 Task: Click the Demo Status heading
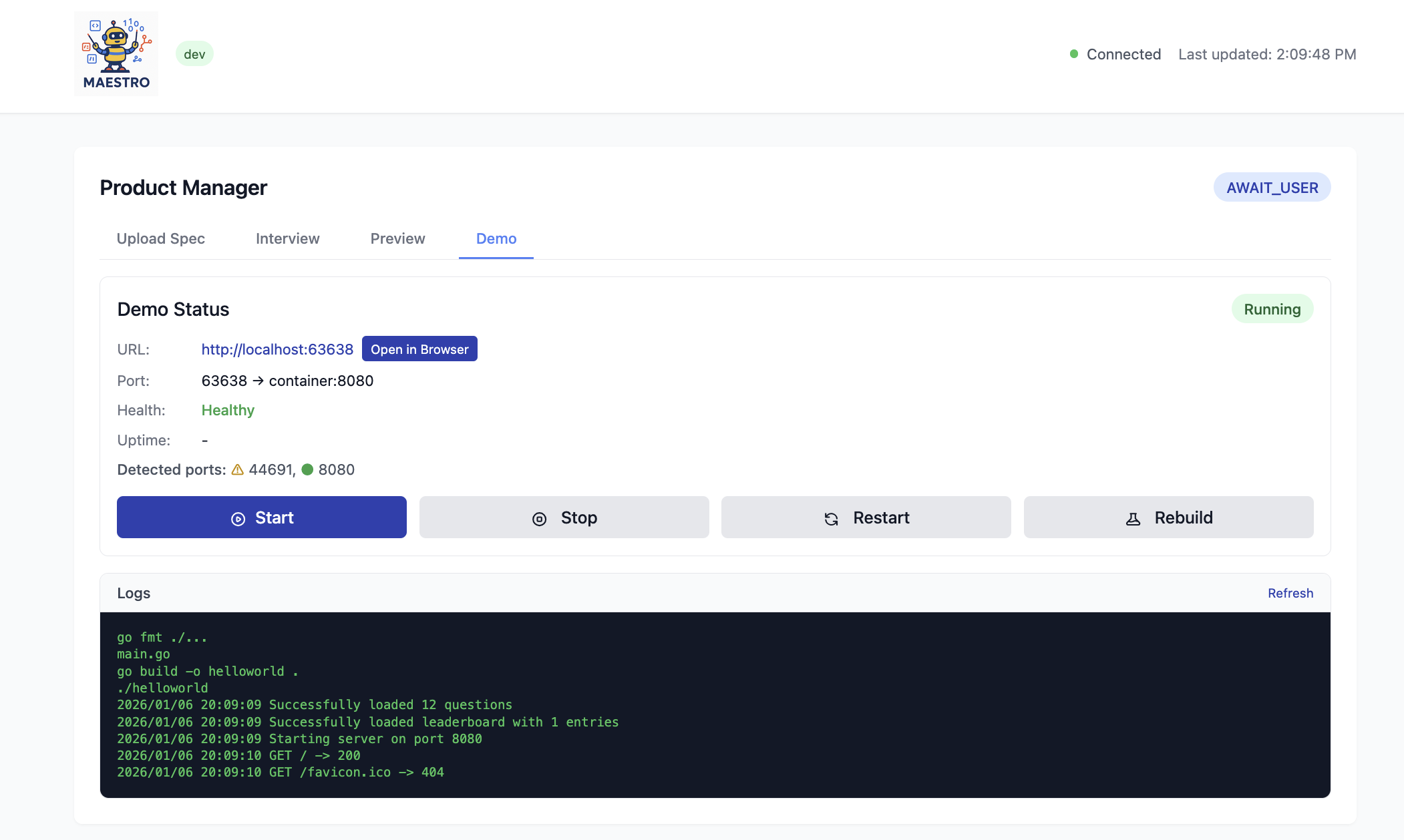pos(173,309)
